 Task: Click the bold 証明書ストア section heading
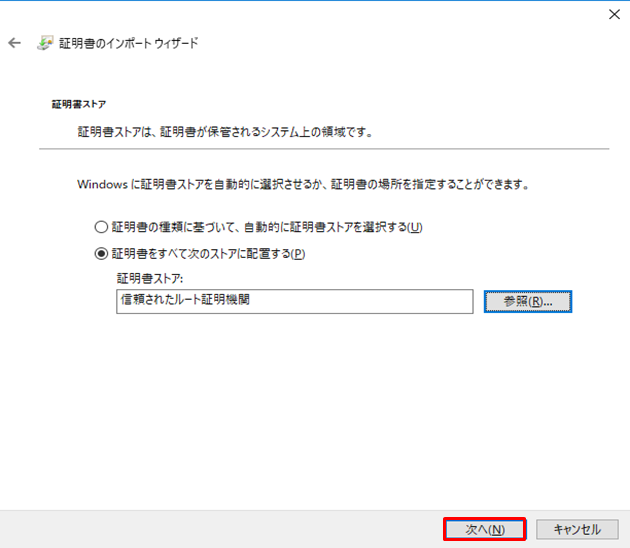(x=79, y=103)
